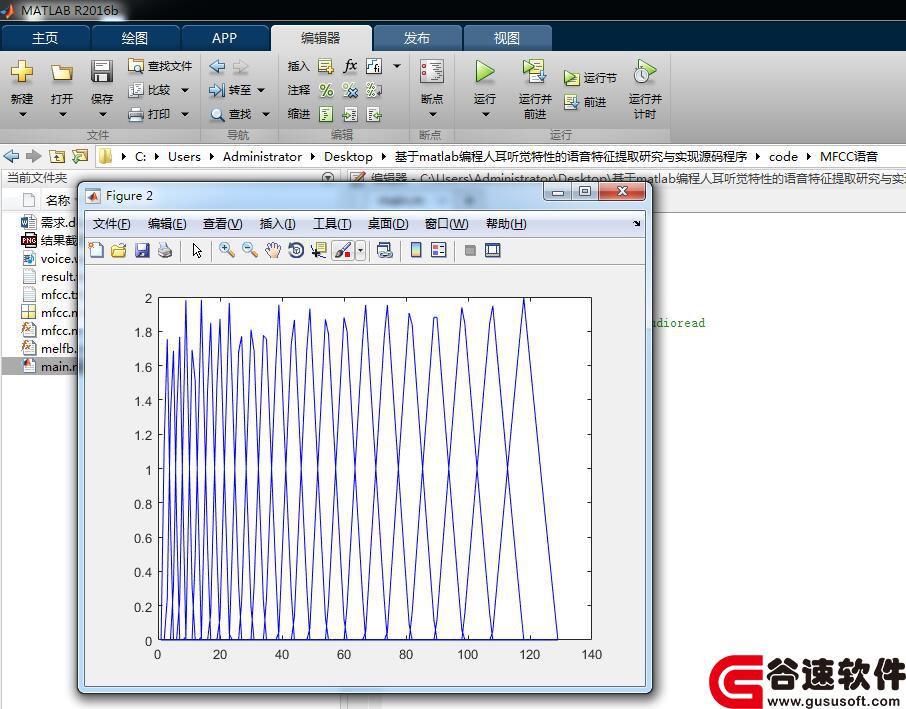Click the 保存 (Save) floppy disk icon in ribbon
Screen dimensions: 906x709
[102, 72]
